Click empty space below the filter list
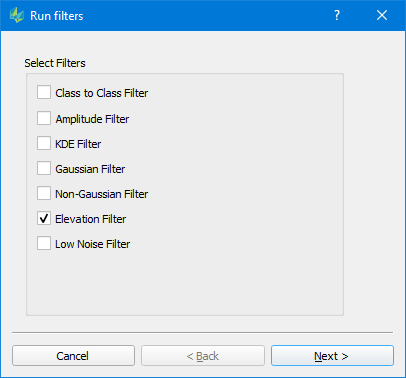This screenshot has height=378, width=406. click(x=185, y=282)
